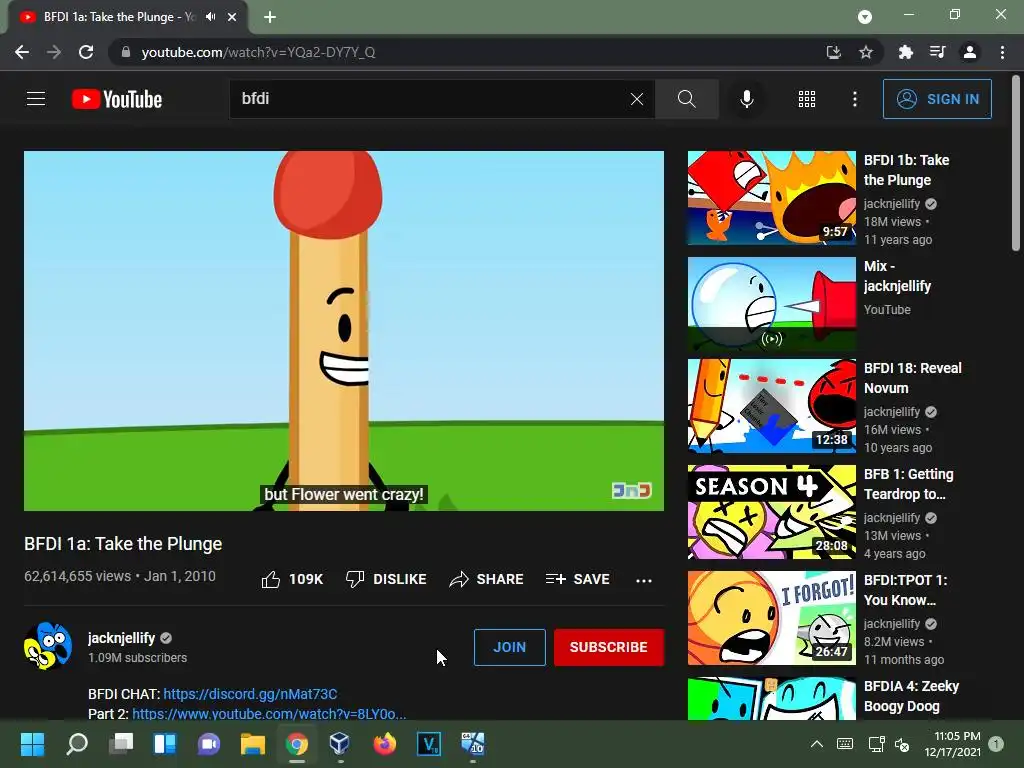
Task: Open jacknjellify channel name link
Action: point(121,638)
